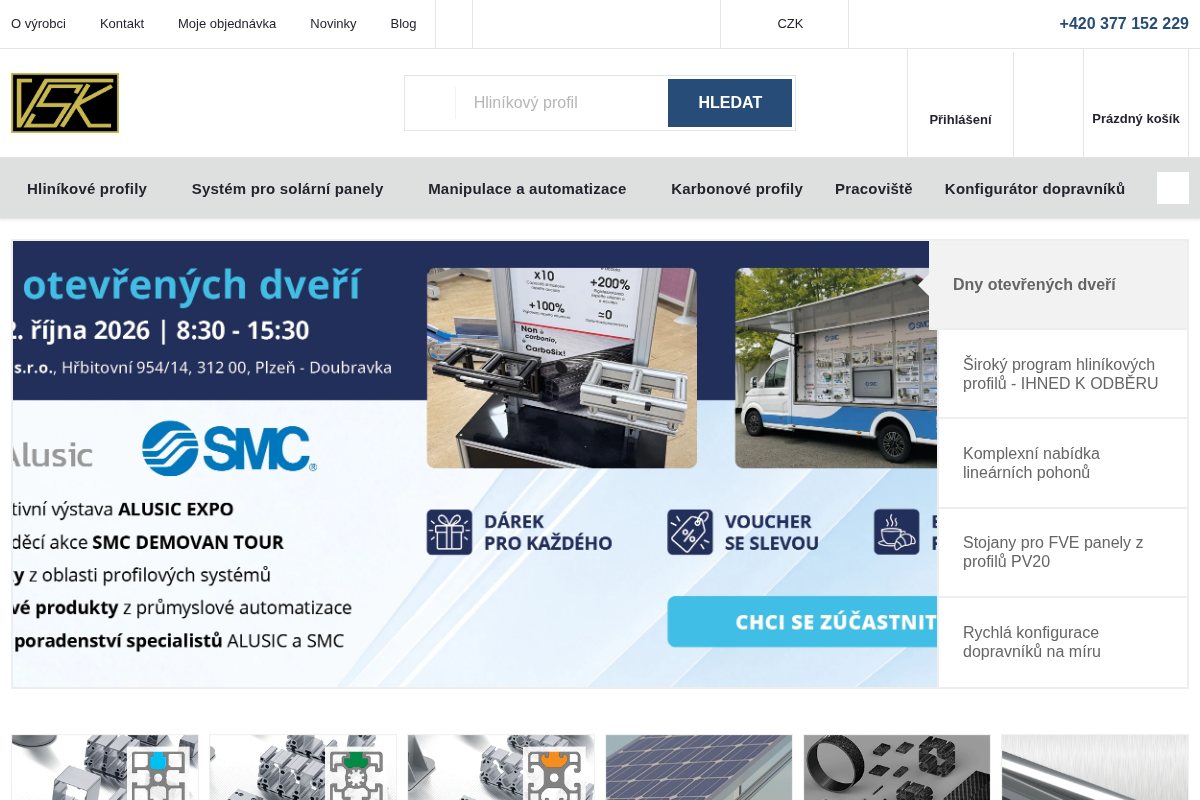The height and width of the screenshot is (800, 1200).
Task: Switch to Rychlá konfigurace dopravníků slide
Action: coord(1063,642)
